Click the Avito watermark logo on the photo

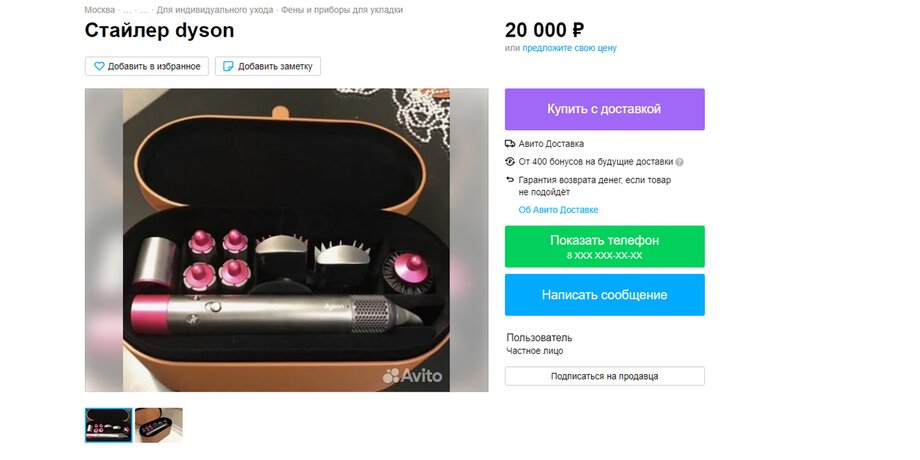tap(412, 376)
